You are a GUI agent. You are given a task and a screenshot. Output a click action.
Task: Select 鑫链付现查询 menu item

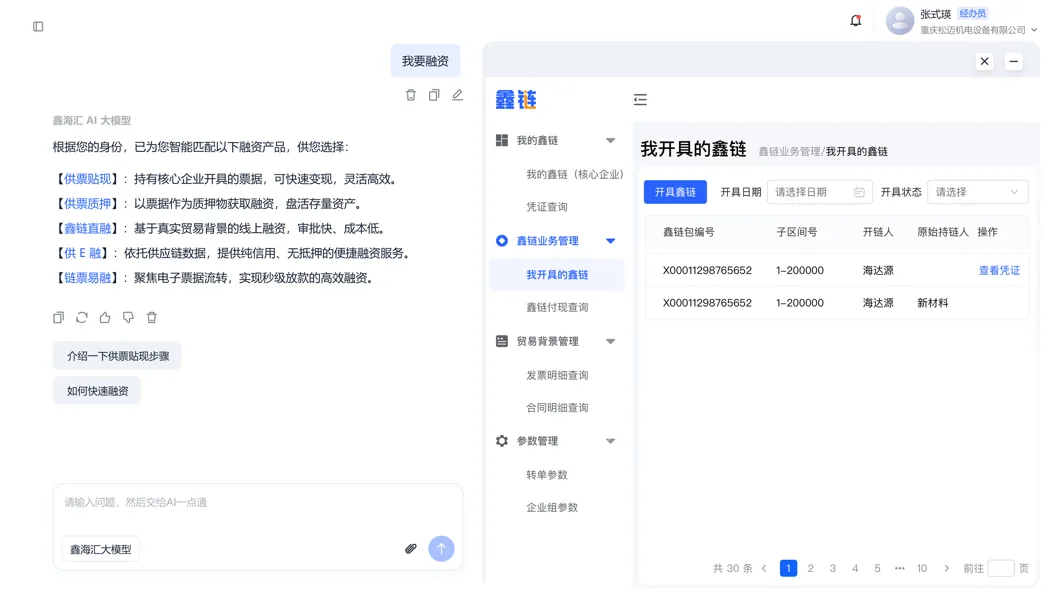coord(557,308)
